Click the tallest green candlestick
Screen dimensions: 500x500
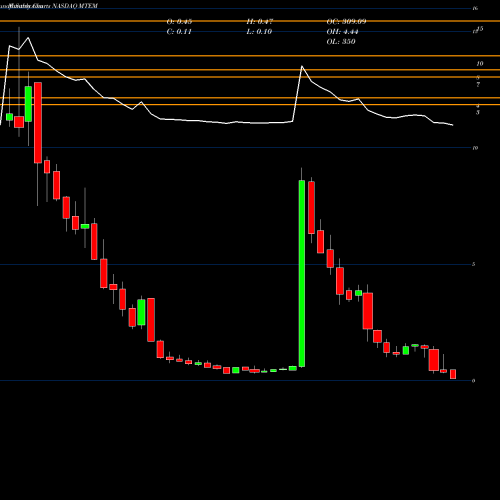pos(302,273)
